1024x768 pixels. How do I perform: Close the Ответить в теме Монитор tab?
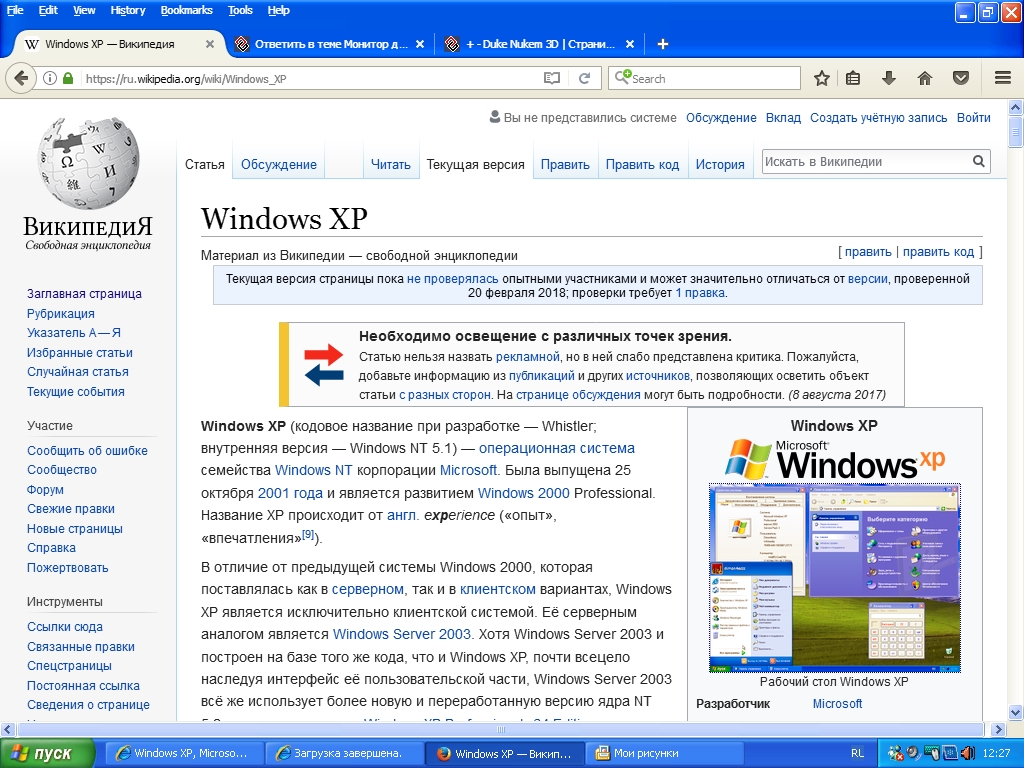(x=420, y=44)
